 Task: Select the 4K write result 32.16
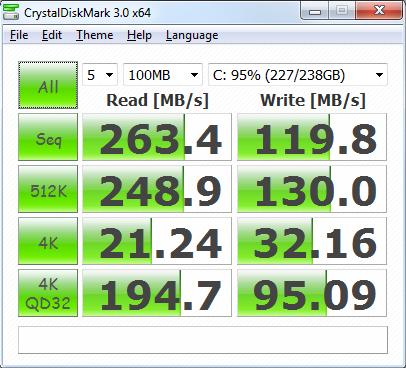(x=312, y=241)
